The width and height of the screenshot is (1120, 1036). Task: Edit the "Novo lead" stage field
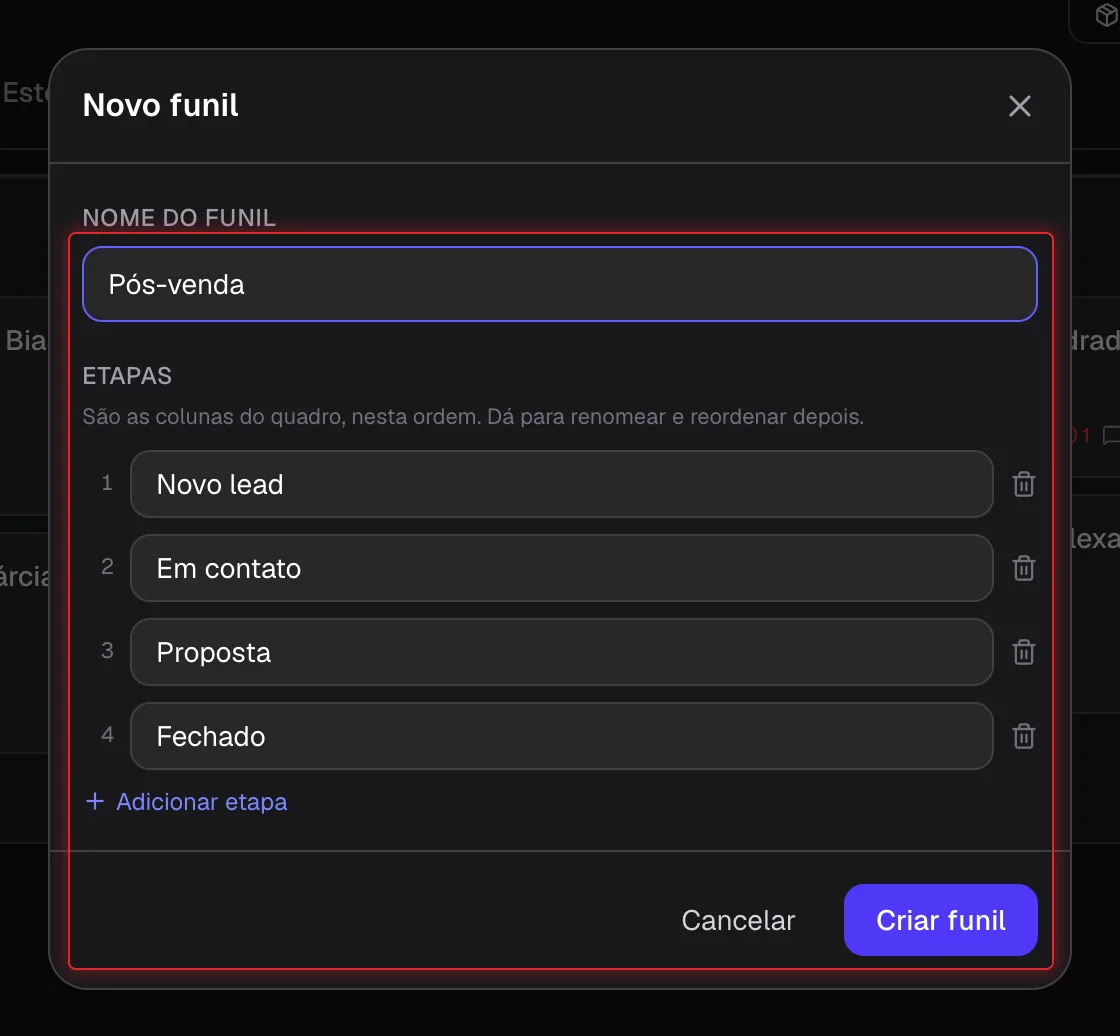[561, 484]
